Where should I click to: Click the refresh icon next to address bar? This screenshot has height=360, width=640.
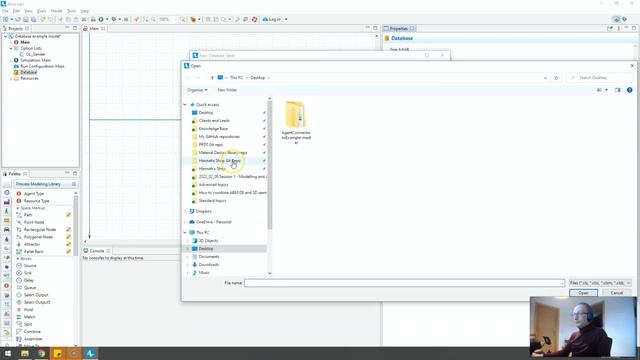click(556, 78)
